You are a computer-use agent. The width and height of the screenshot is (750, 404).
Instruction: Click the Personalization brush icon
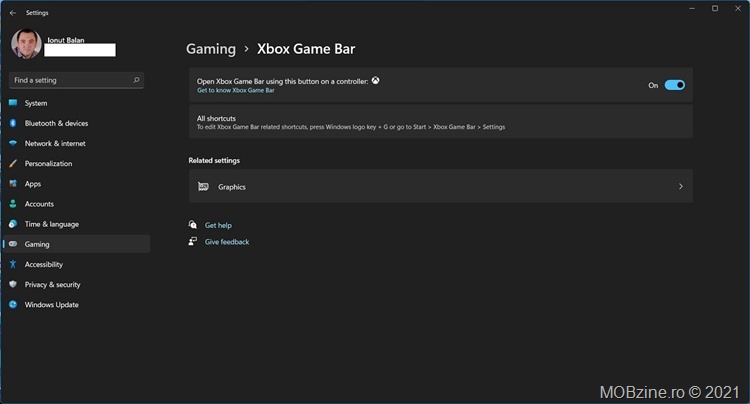(x=13, y=164)
